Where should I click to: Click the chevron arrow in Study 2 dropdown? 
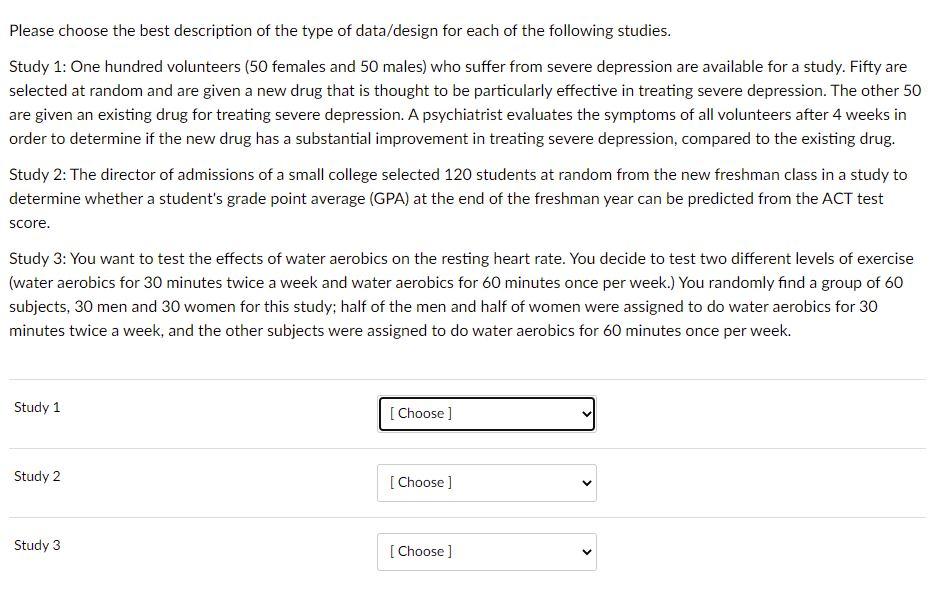coord(587,483)
